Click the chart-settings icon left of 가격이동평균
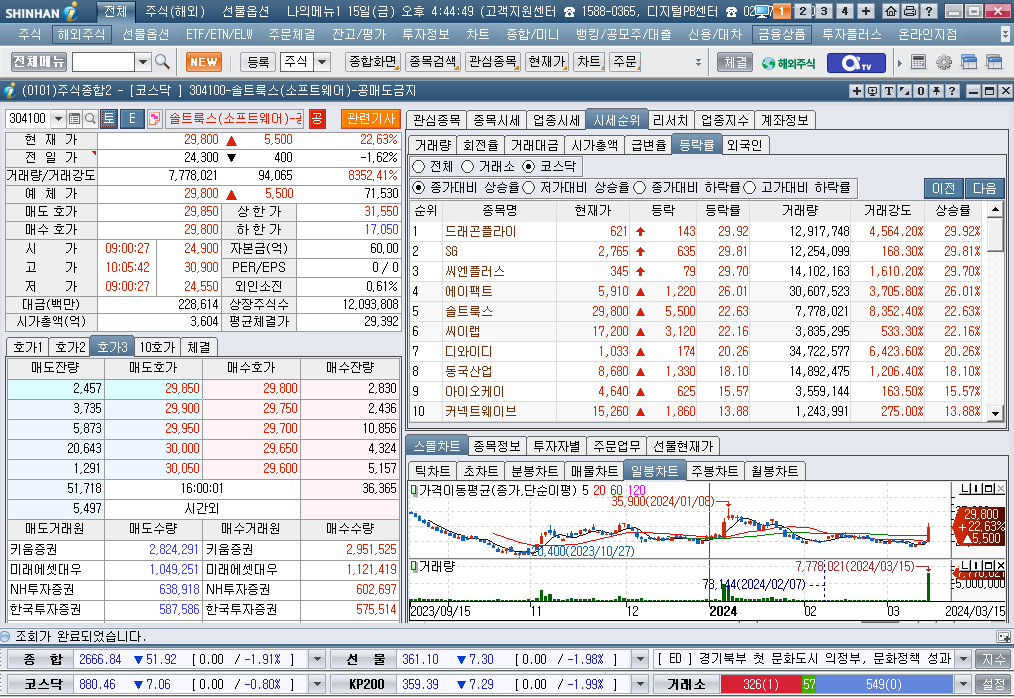 click(414, 490)
